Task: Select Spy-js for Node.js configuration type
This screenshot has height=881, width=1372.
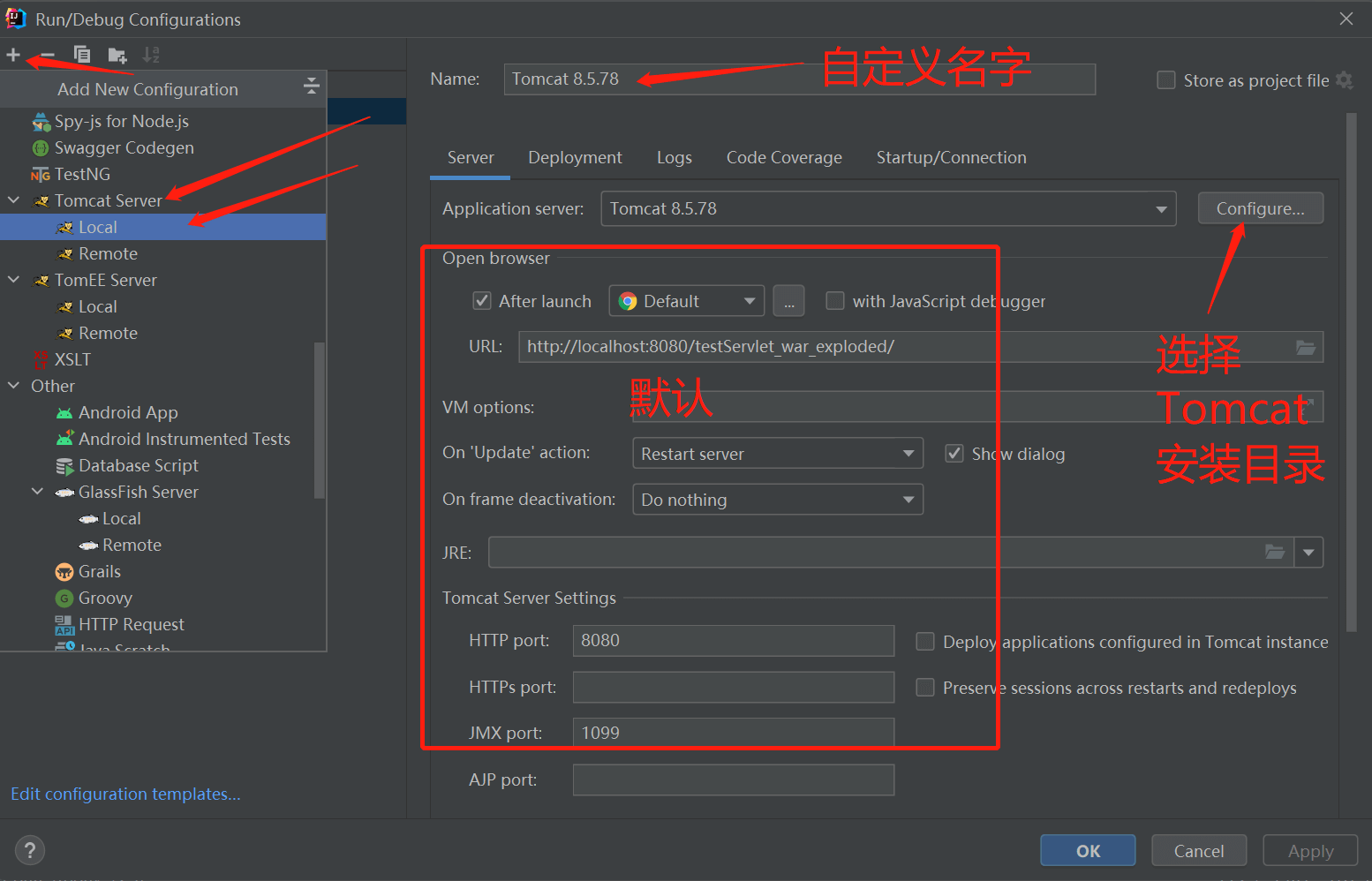Action: click(x=122, y=121)
